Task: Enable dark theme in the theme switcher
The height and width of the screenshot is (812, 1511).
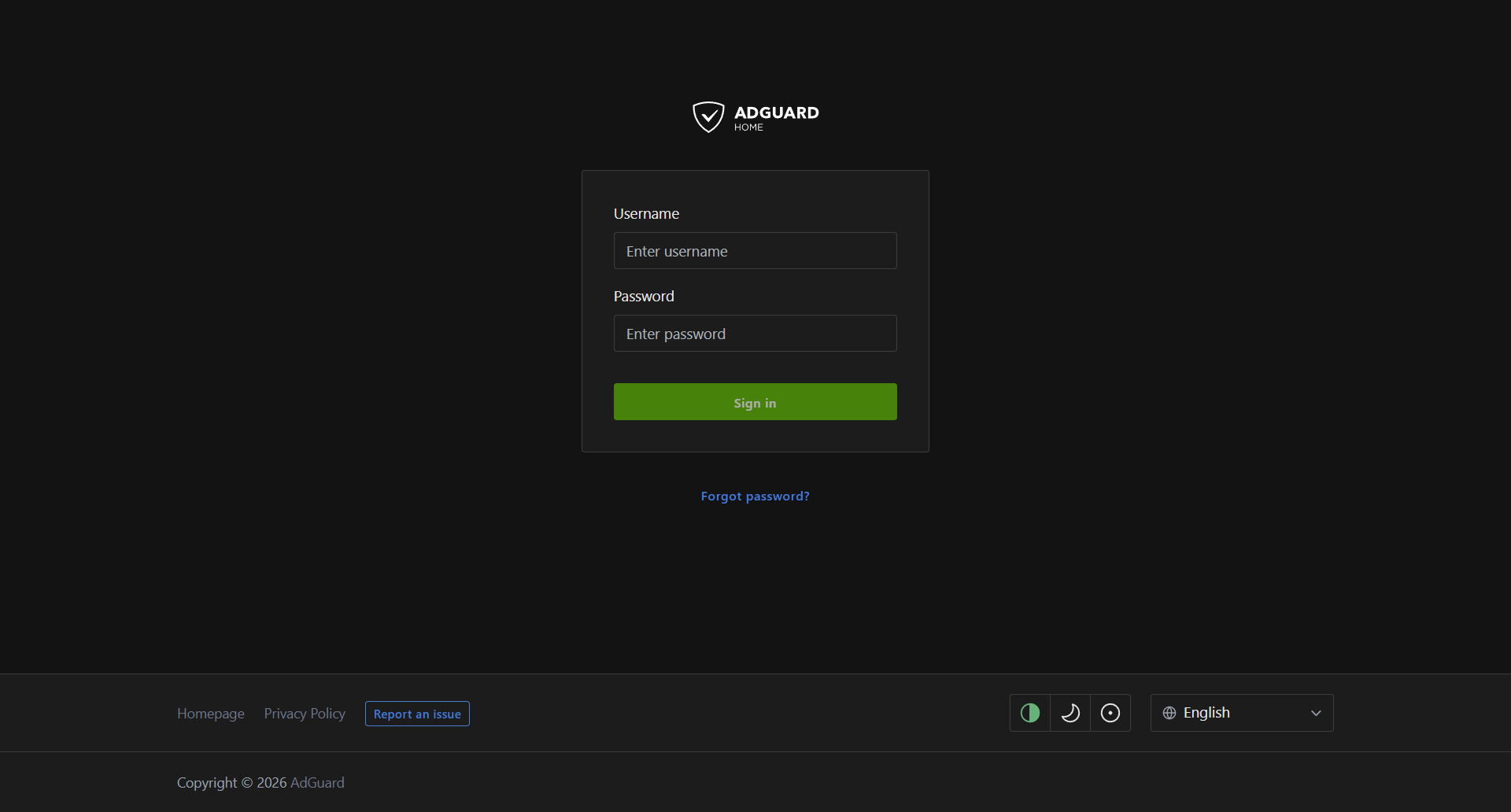Action: [1070, 713]
